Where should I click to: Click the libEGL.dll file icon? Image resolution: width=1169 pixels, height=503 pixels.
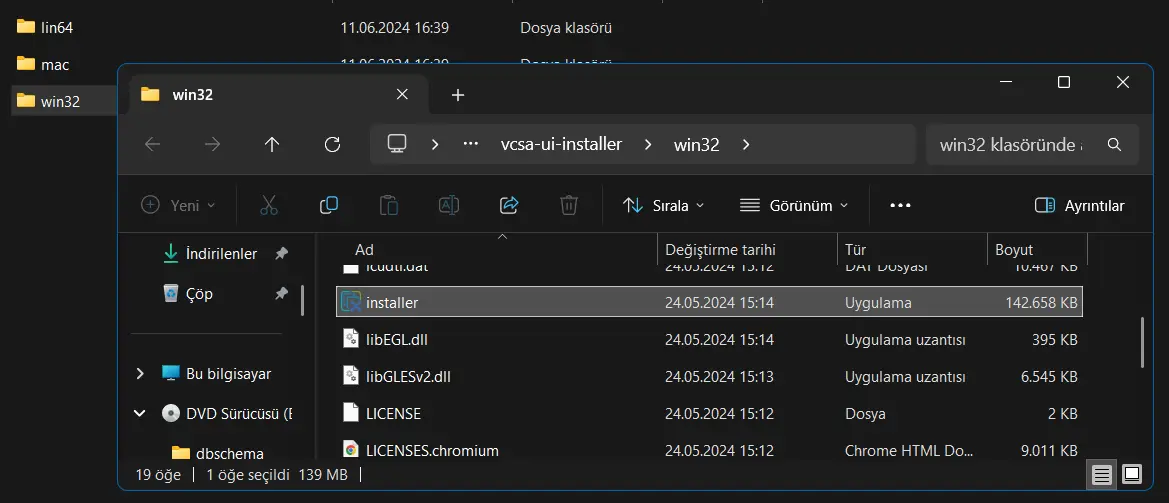[351, 340]
